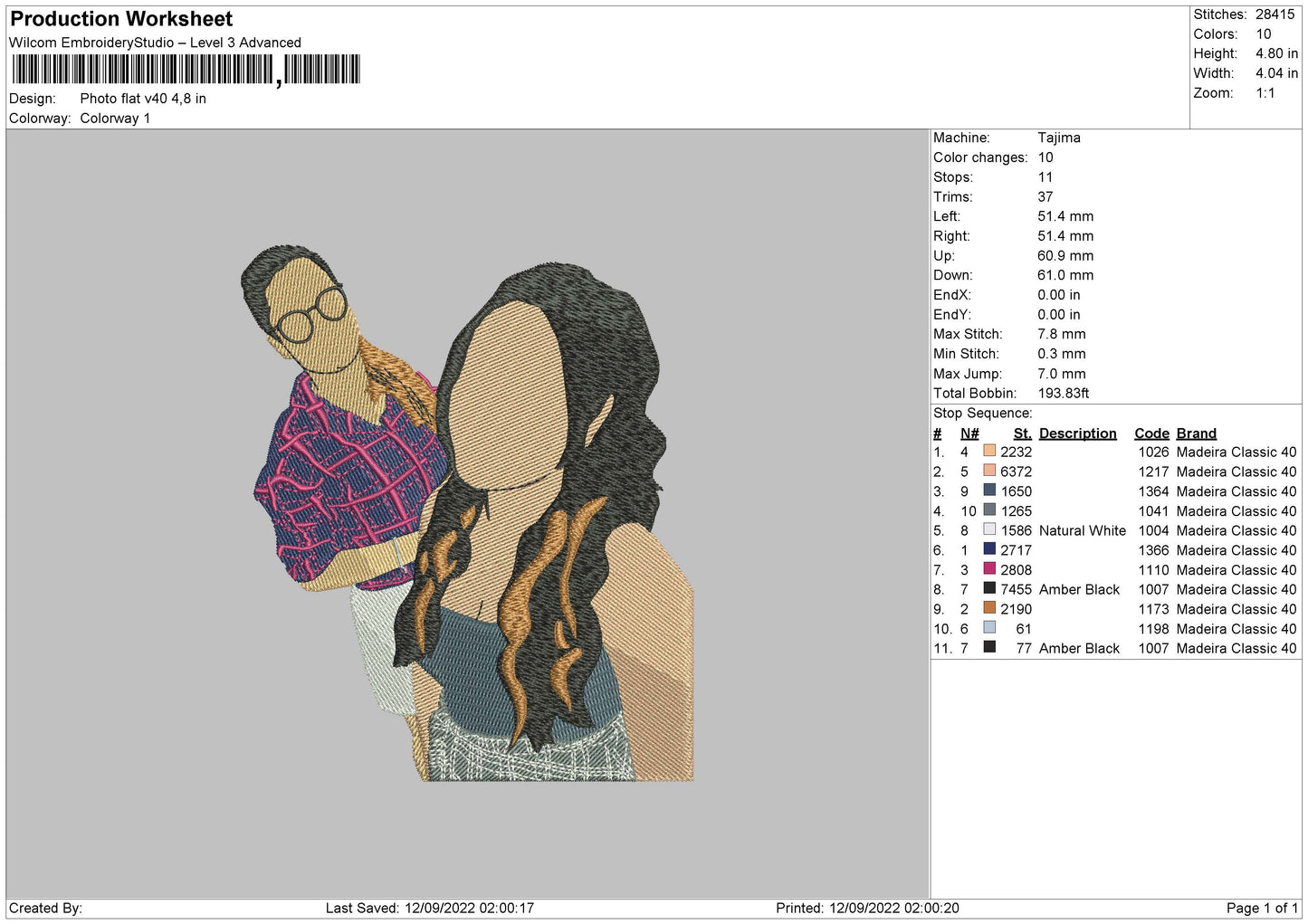Click the 'Created By:' footer label
Screen dimensions: 1308x924
click(45, 908)
